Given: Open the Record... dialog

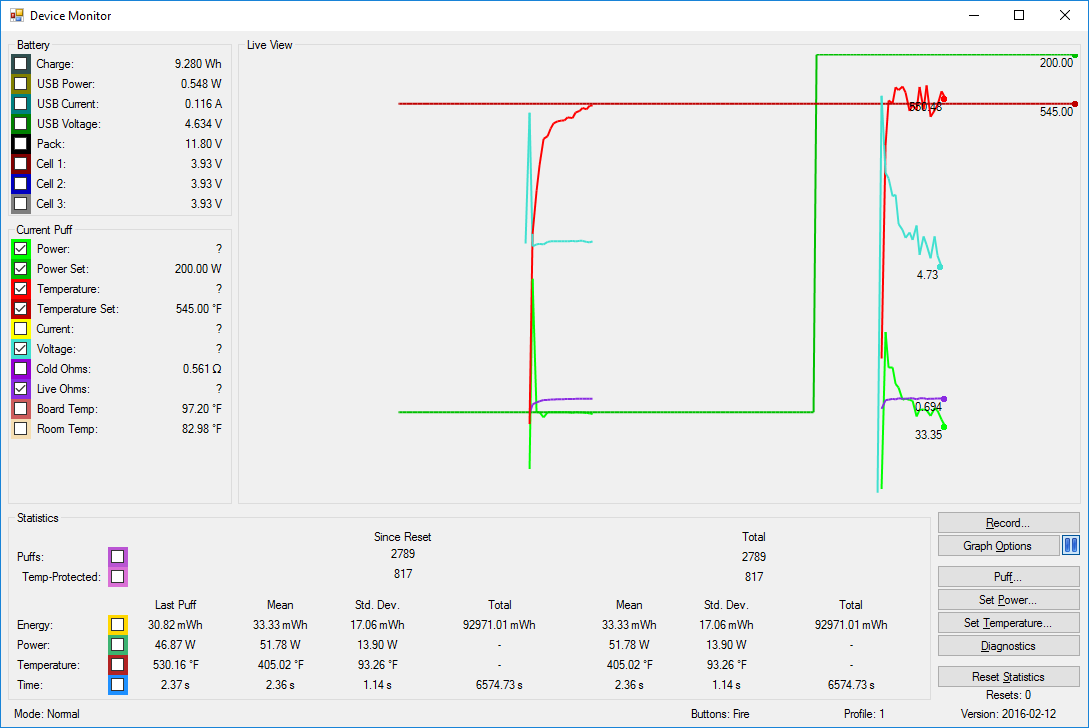Looking at the screenshot, I should [x=1008, y=523].
